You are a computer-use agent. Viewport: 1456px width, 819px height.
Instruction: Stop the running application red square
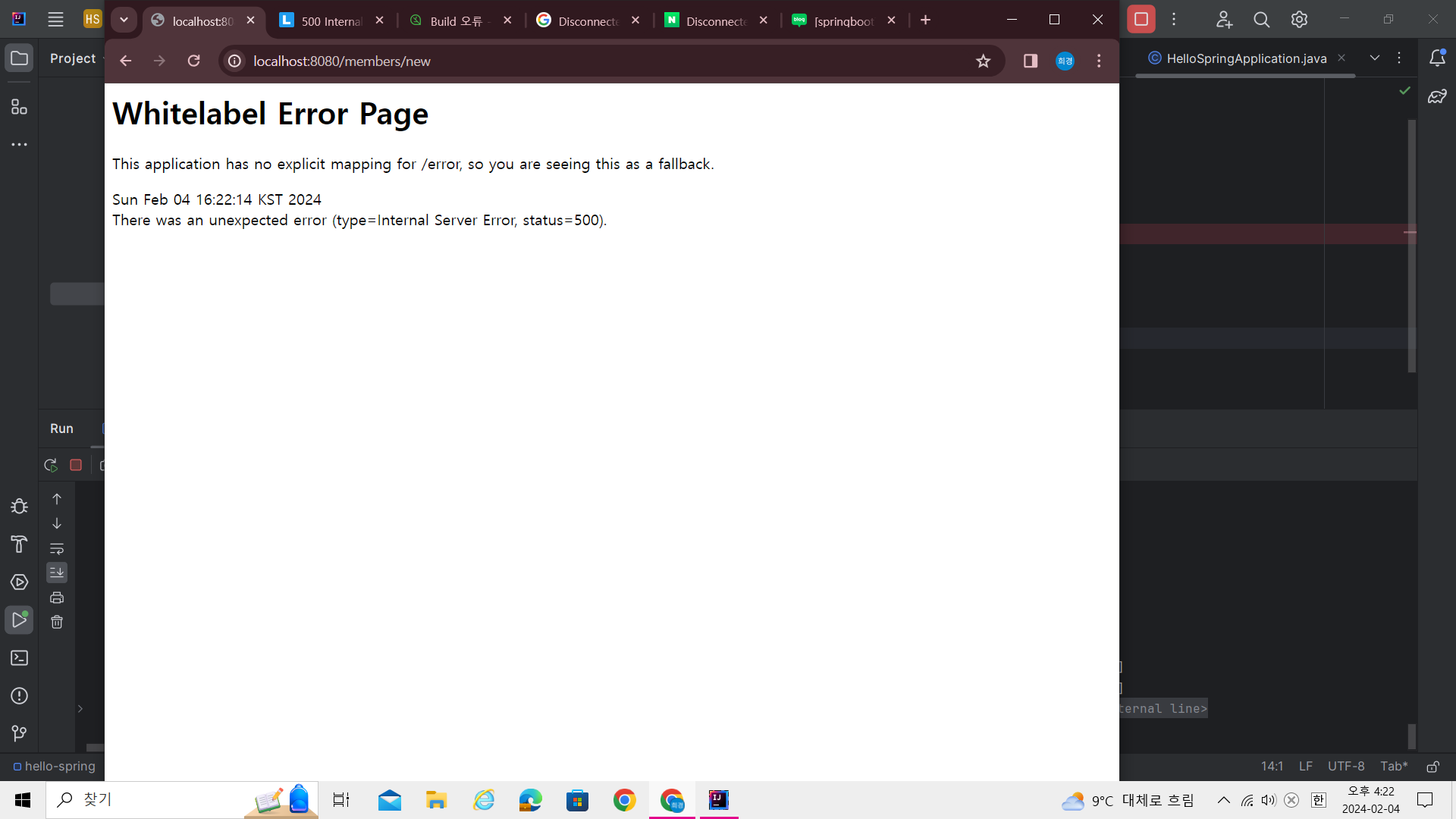pyautogui.click(x=76, y=465)
